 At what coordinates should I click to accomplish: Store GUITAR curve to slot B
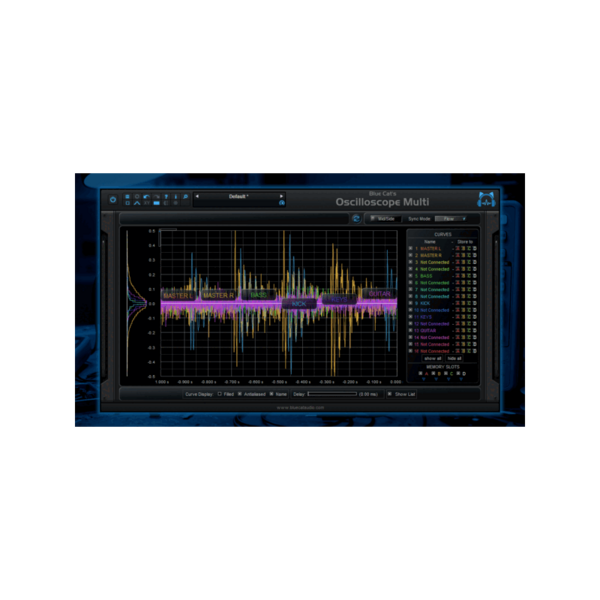click(x=463, y=331)
